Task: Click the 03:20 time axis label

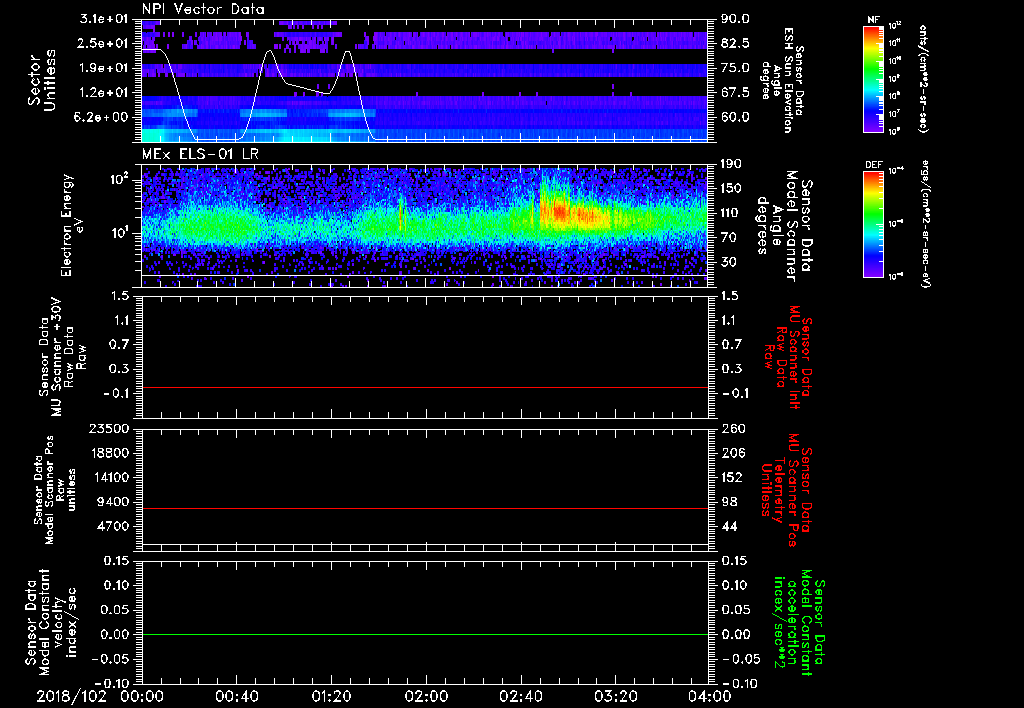Action: click(x=614, y=696)
